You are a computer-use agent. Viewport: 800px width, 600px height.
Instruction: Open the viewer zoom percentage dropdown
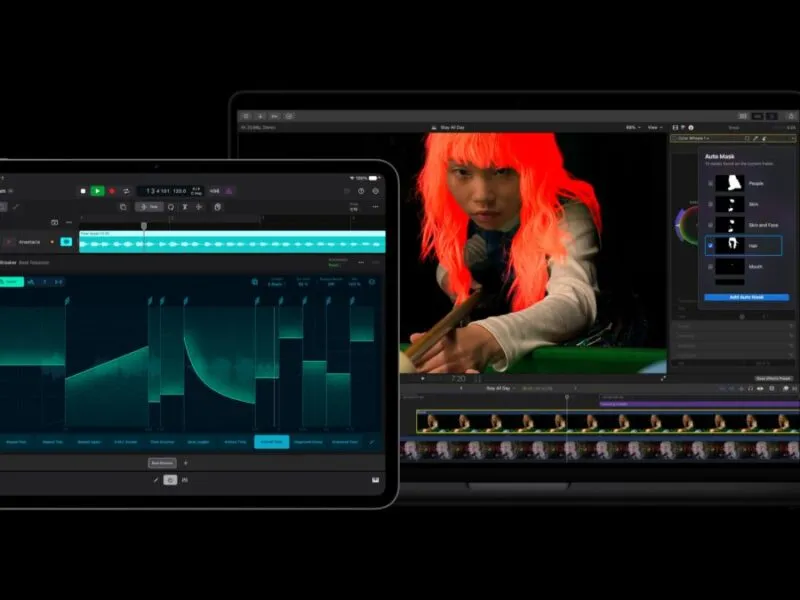[x=633, y=127]
